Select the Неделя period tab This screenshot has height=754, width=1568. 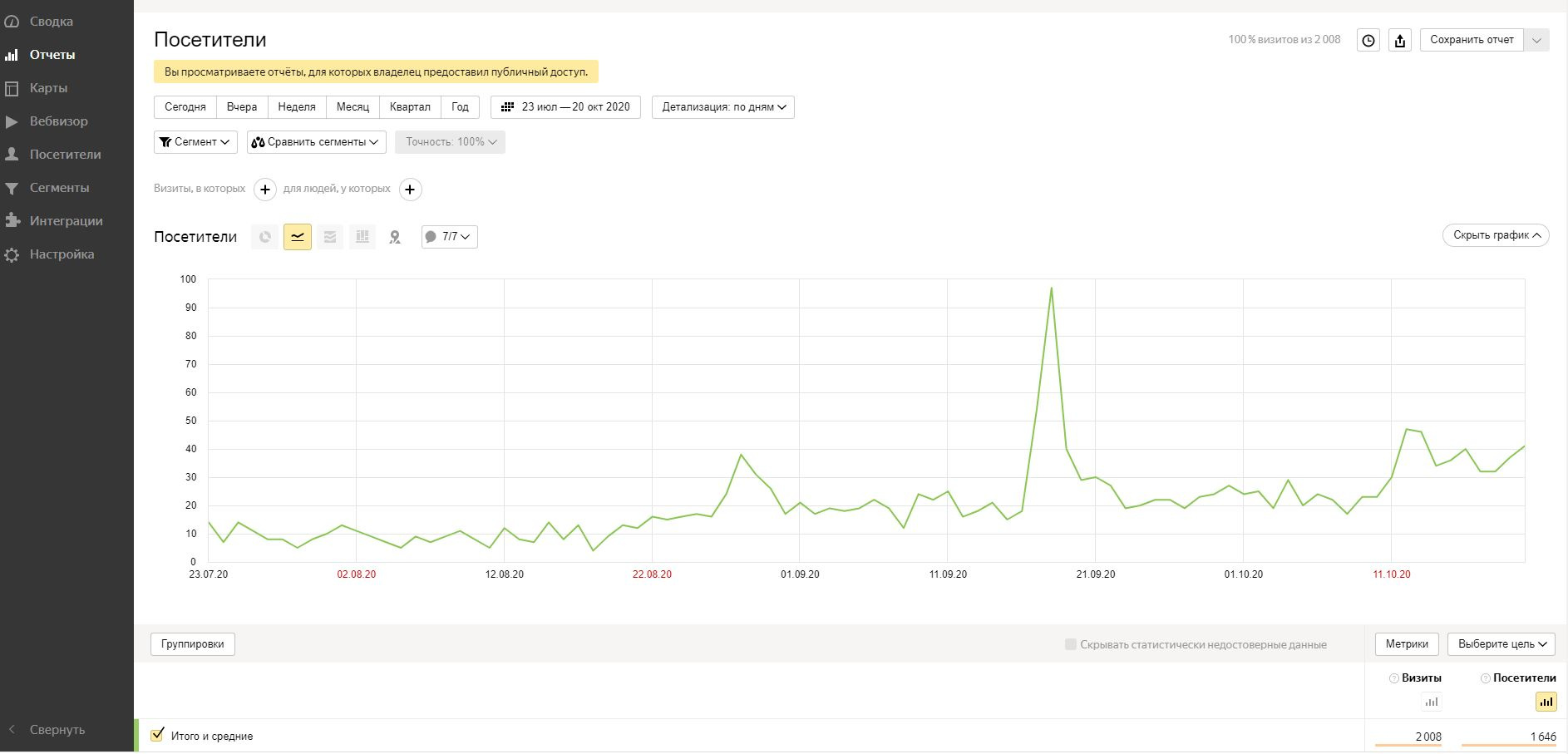pos(296,107)
